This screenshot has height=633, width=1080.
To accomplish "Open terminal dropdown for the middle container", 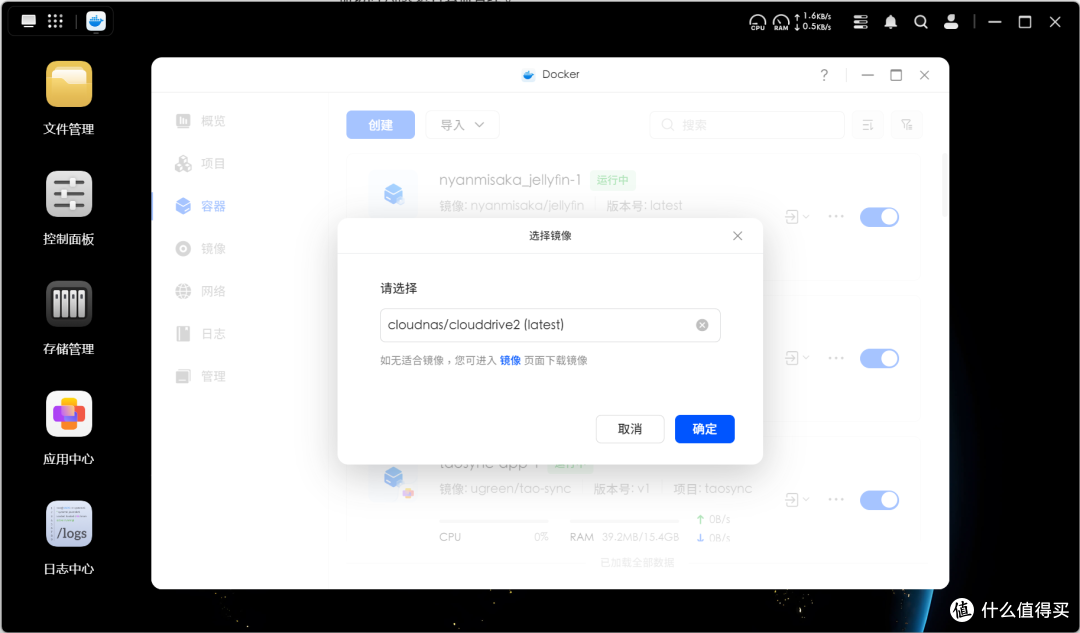I will pyautogui.click(x=797, y=358).
